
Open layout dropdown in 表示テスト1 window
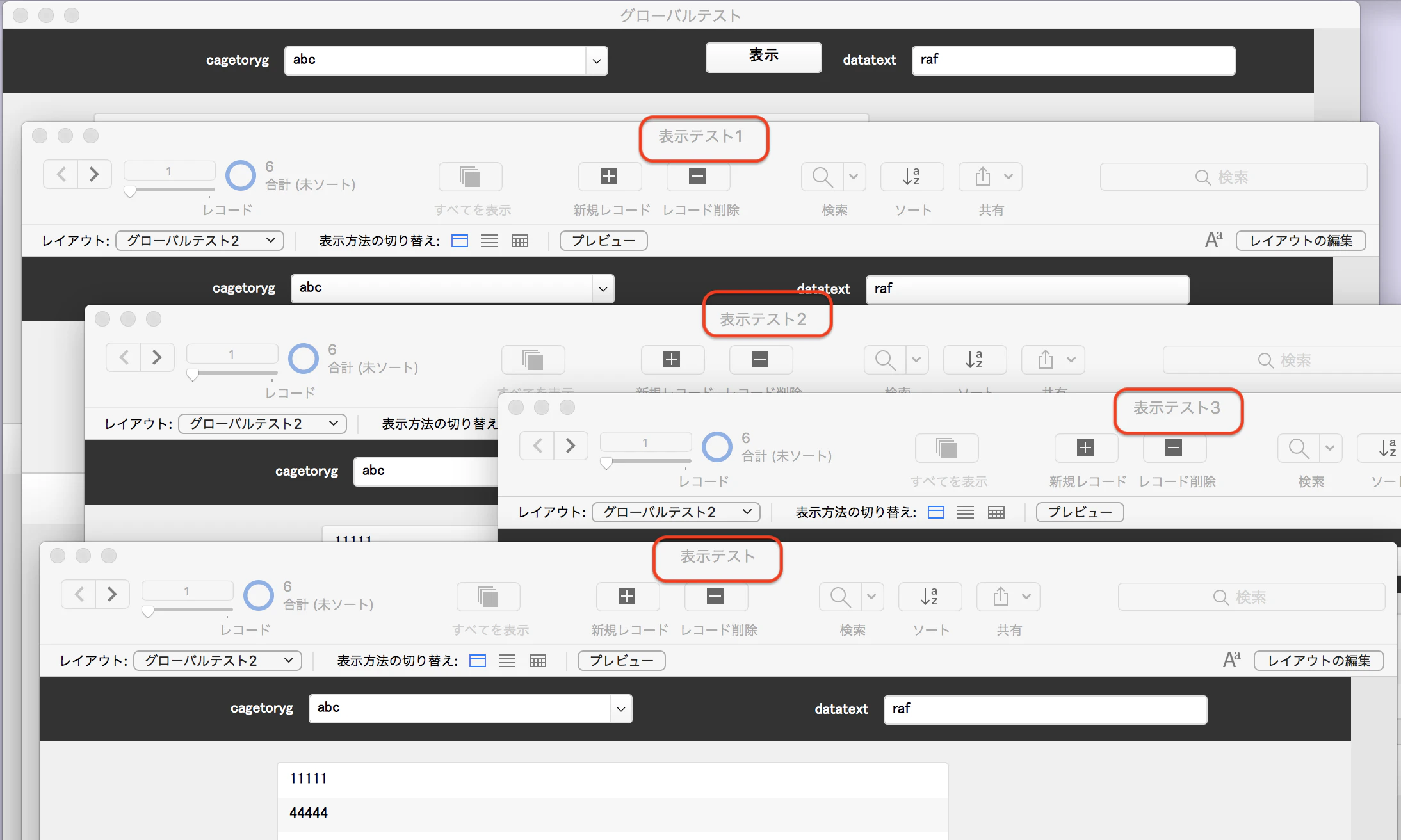pos(200,241)
